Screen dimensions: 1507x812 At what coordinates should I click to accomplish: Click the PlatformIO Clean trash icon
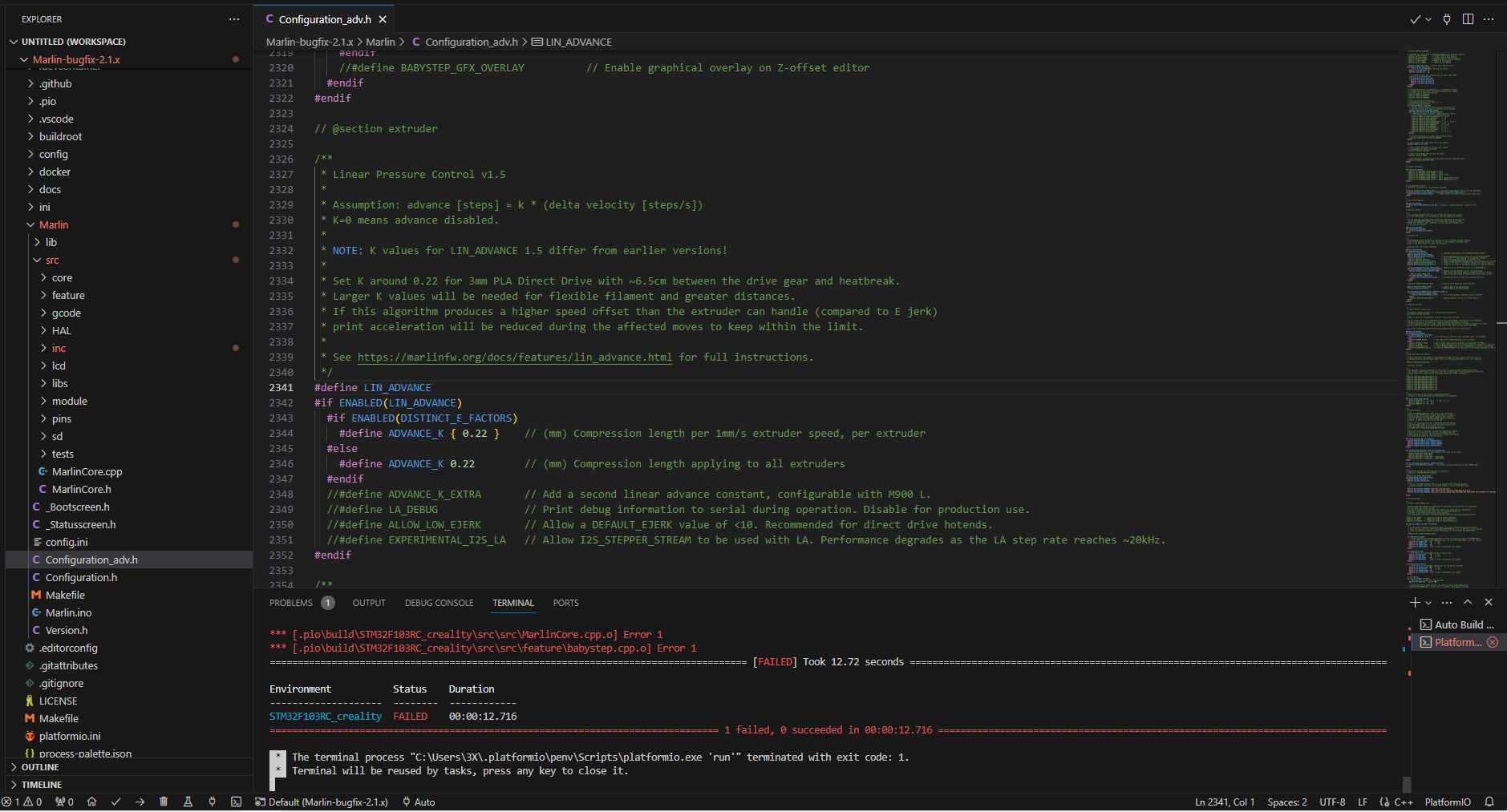tap(164, 802)
